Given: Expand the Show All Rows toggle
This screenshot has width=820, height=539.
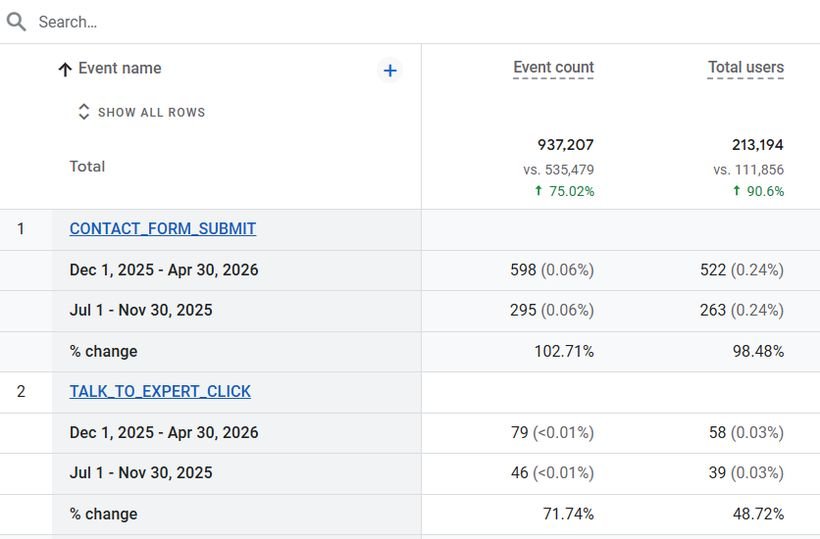Looking at the screenshot, I should (x=142, y=112).
